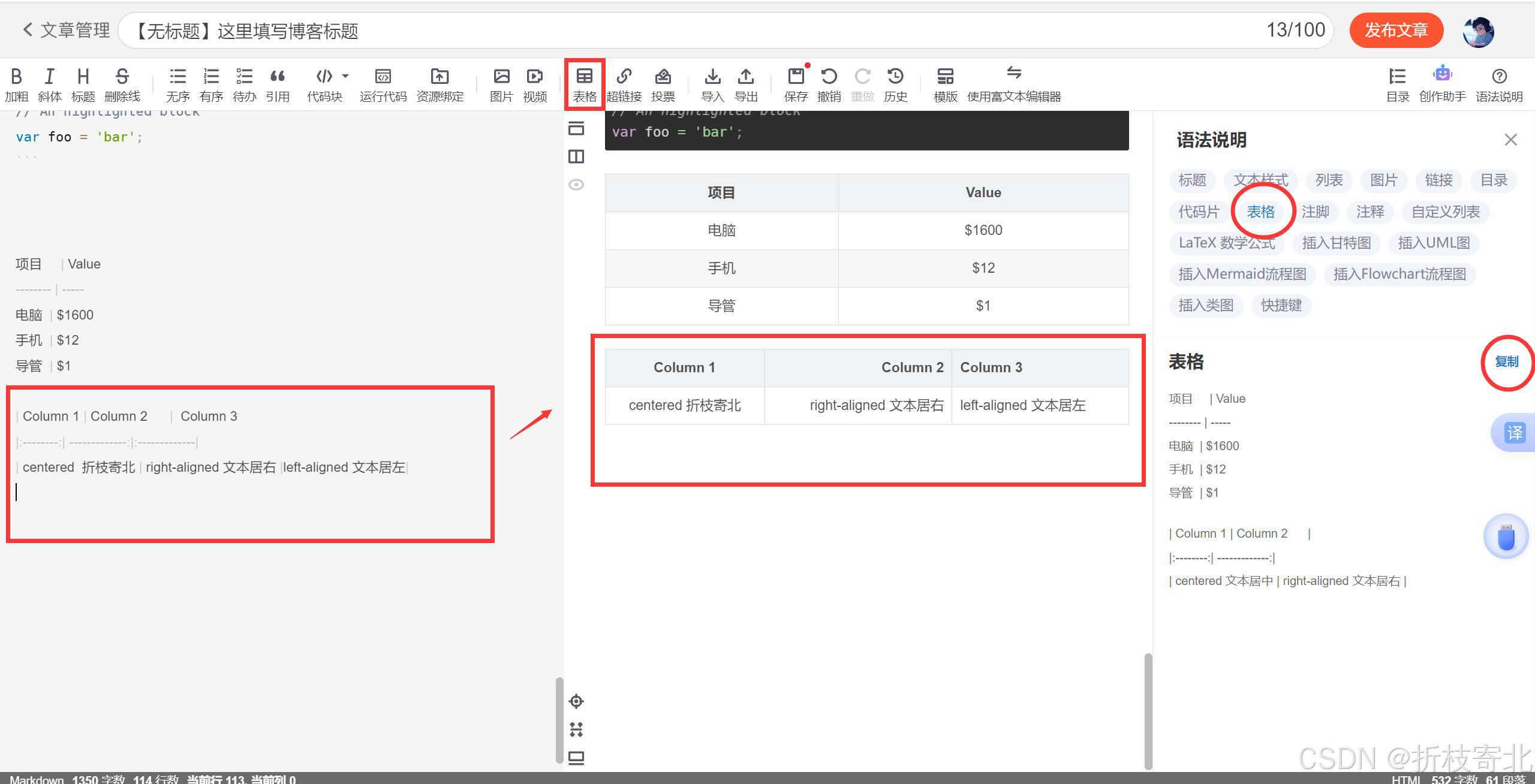Select the 链接 syntax tag
This screenshot has width=1535, height=784.
(1439, 180)
